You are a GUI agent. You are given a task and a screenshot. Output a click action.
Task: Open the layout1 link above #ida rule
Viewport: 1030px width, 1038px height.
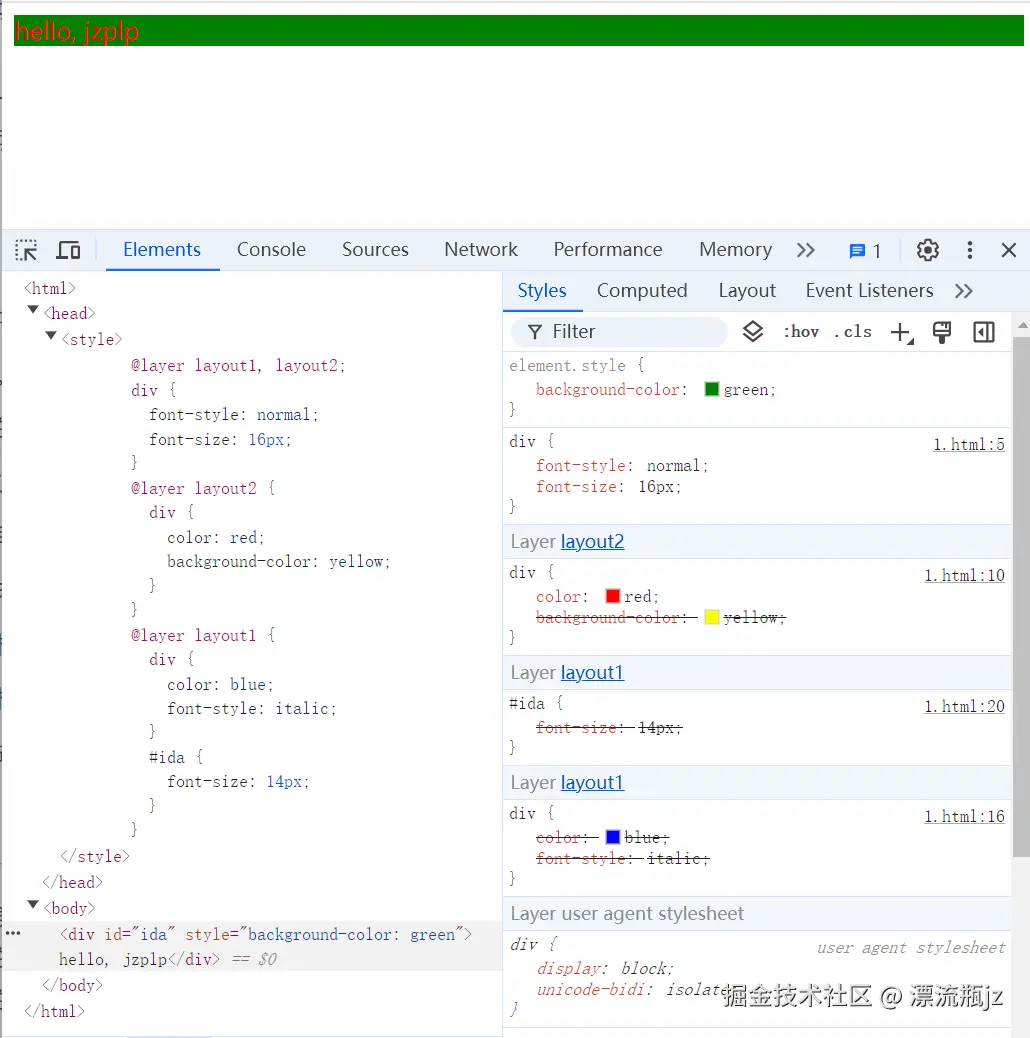(592, 673)
